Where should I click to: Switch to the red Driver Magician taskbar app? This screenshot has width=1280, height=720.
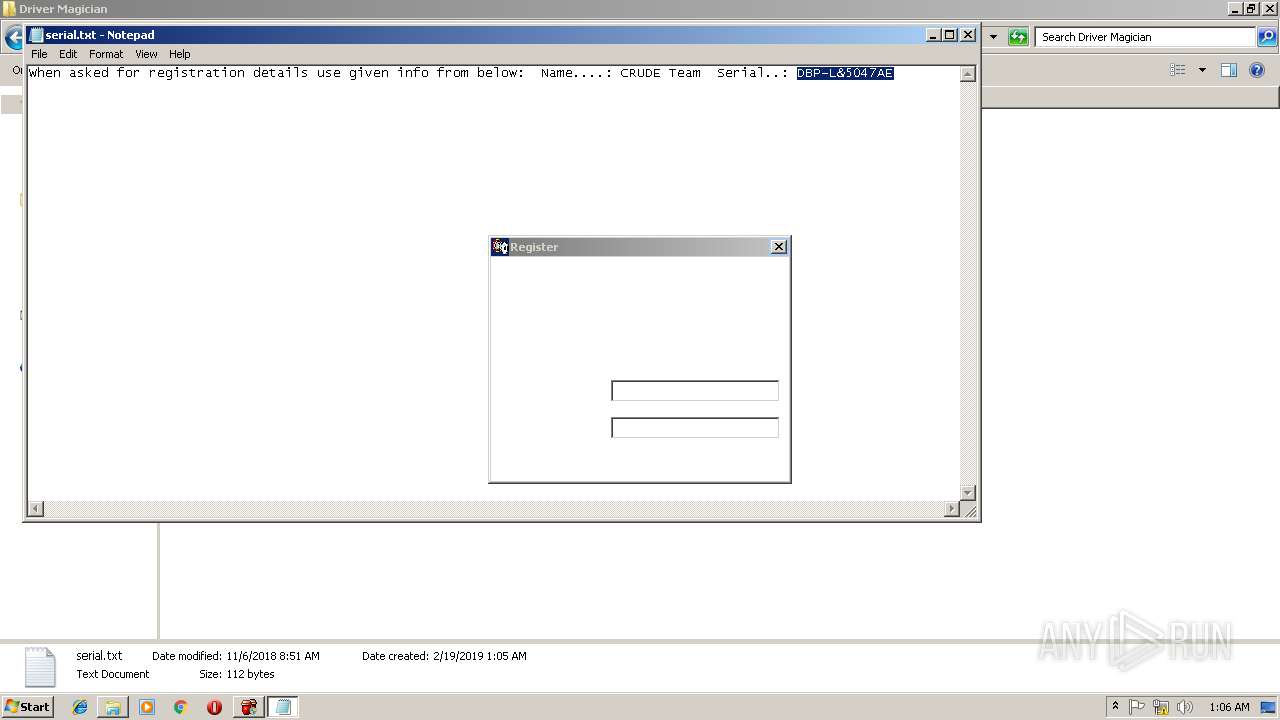(249, 707)
